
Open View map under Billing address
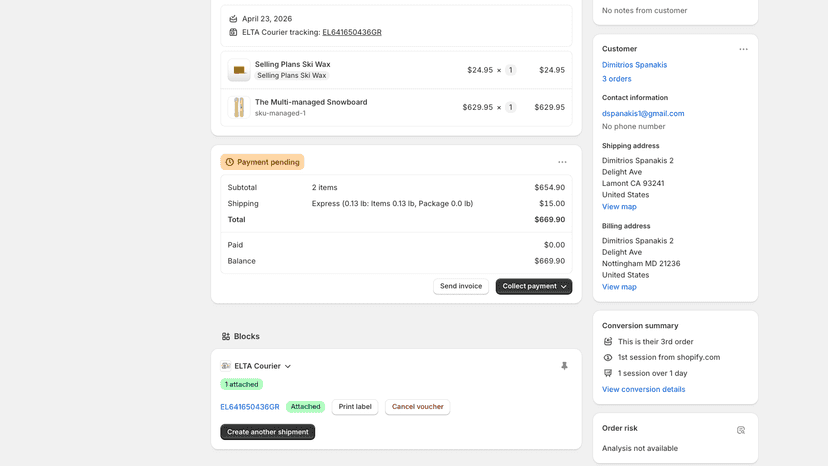(x=619, y=287)
